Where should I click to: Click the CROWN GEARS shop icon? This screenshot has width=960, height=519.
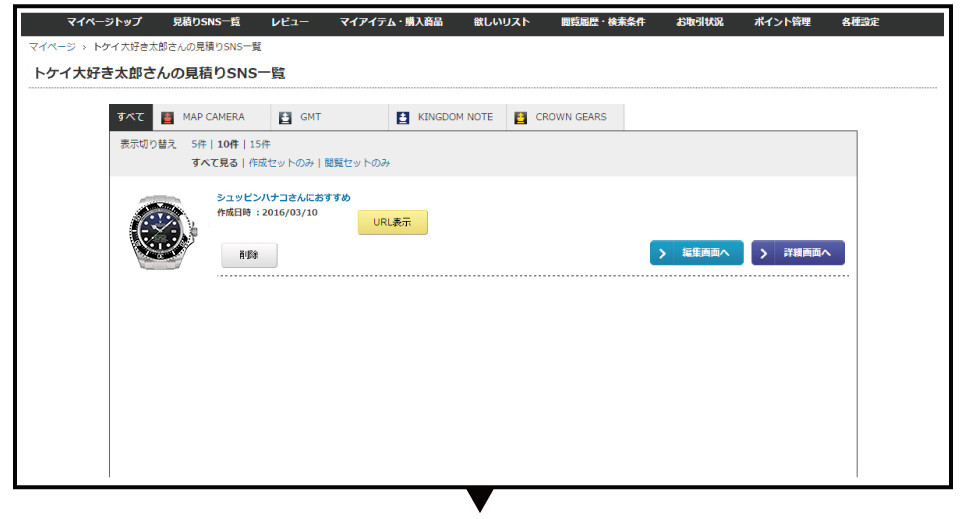pyautogui.click(x=521, y=117)
